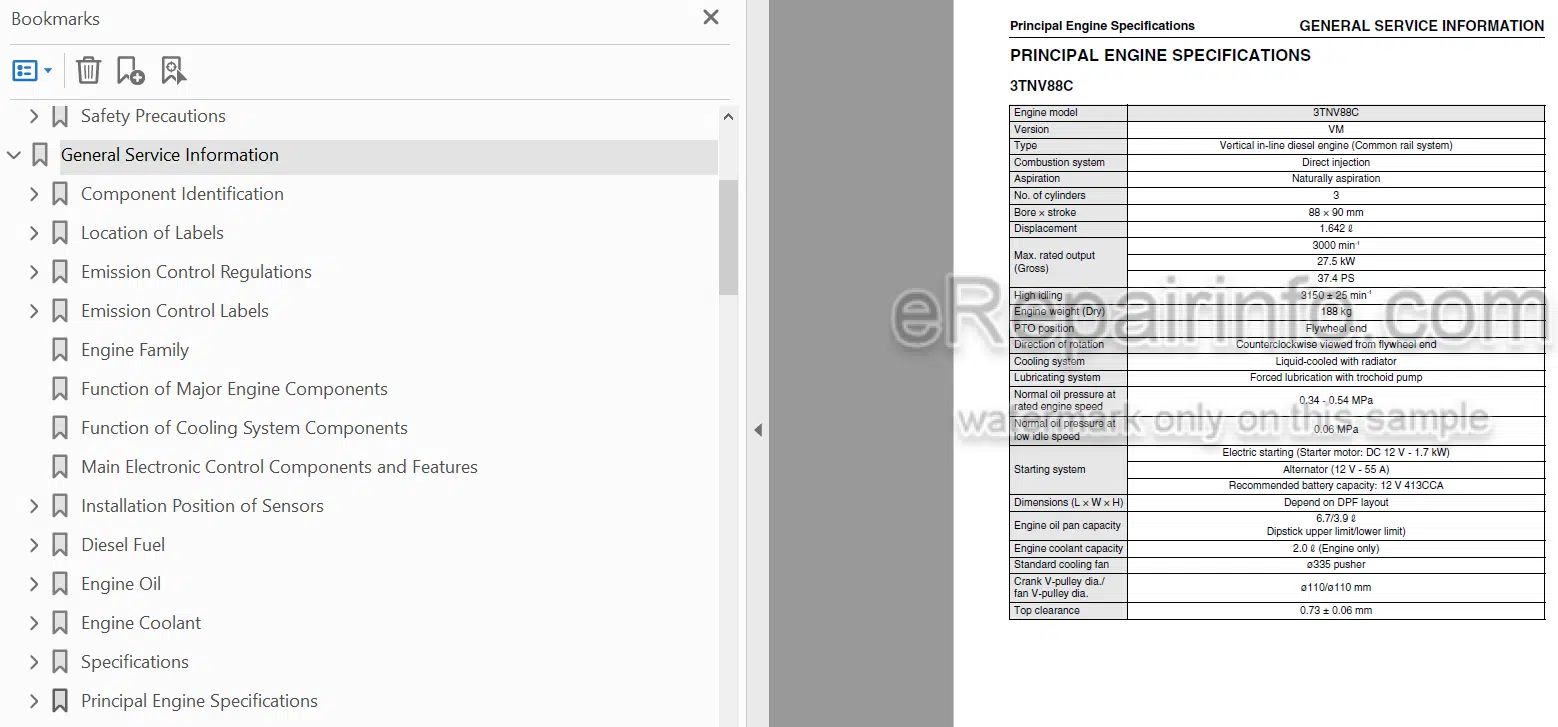Click the Principal Engine Specifications bookmark icon
Screen dimensions: 1558x727
coord(60,701)
